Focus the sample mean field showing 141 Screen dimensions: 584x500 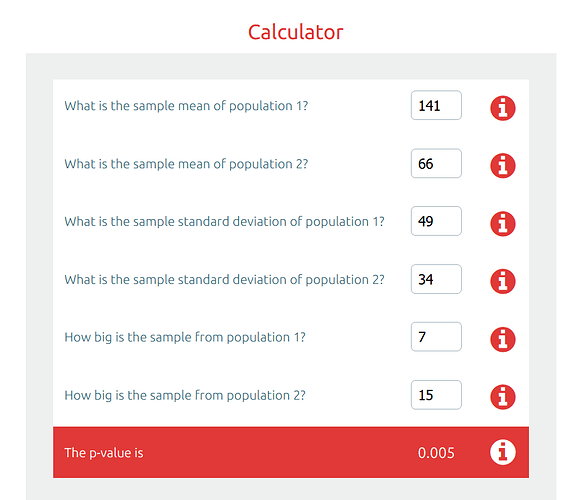[x=436, y=105]
